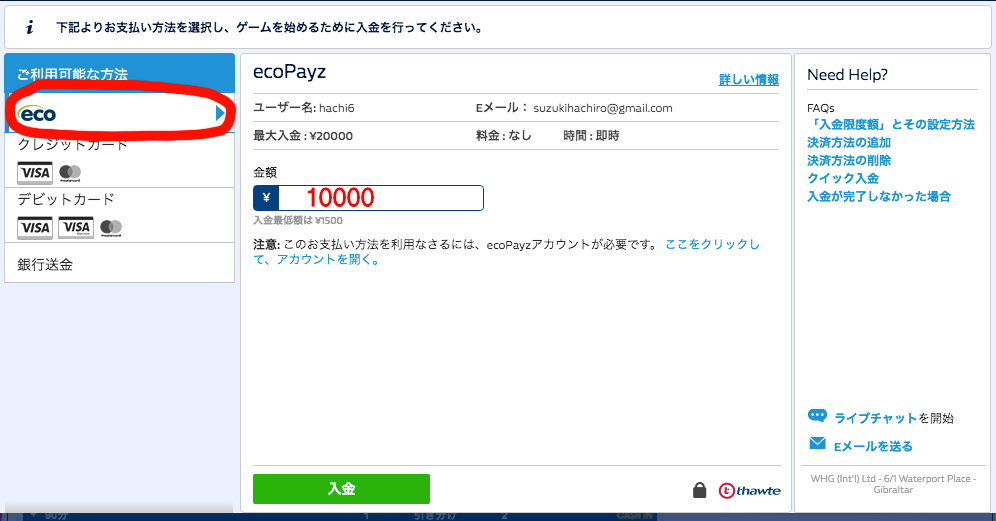Click the email envelope icon
The width and height of the screenshot is (996, 521).
click(x=817, y=444)
